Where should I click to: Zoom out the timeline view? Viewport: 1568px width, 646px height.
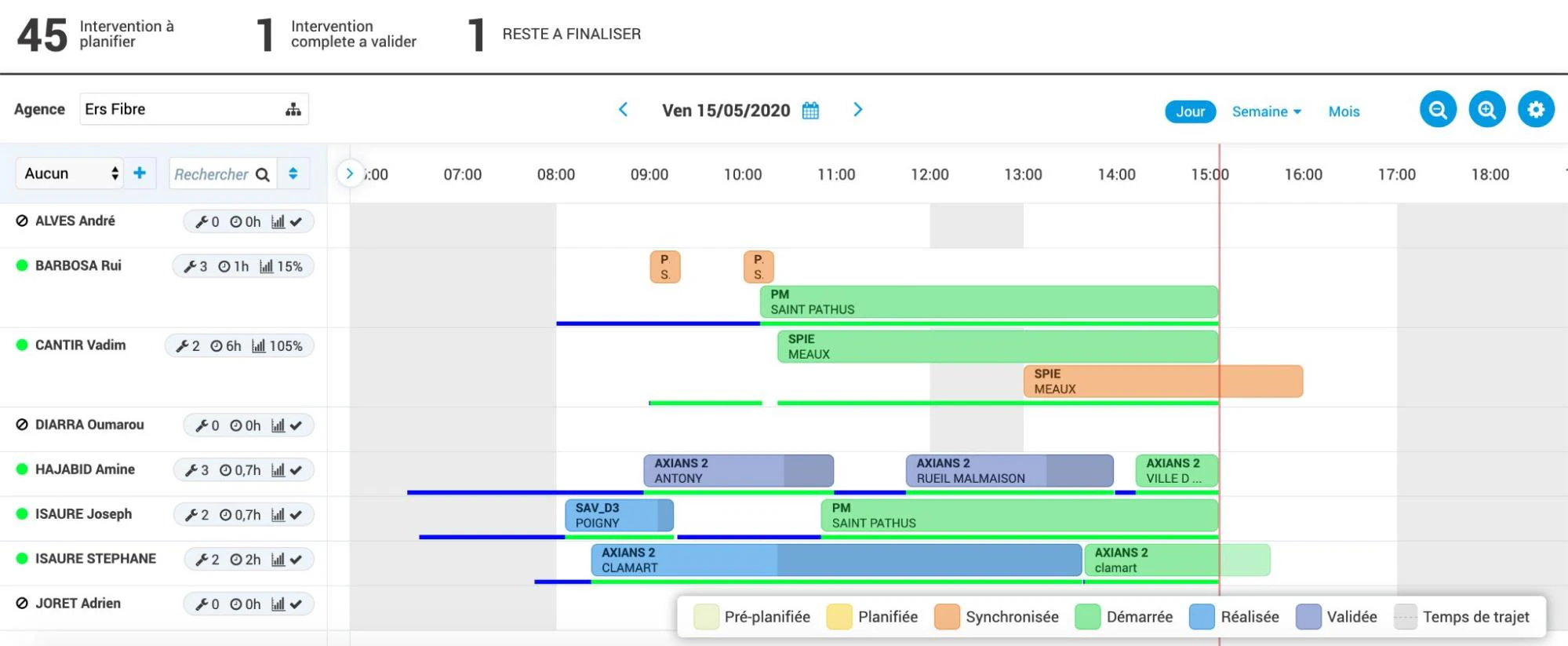point(1438,109)
